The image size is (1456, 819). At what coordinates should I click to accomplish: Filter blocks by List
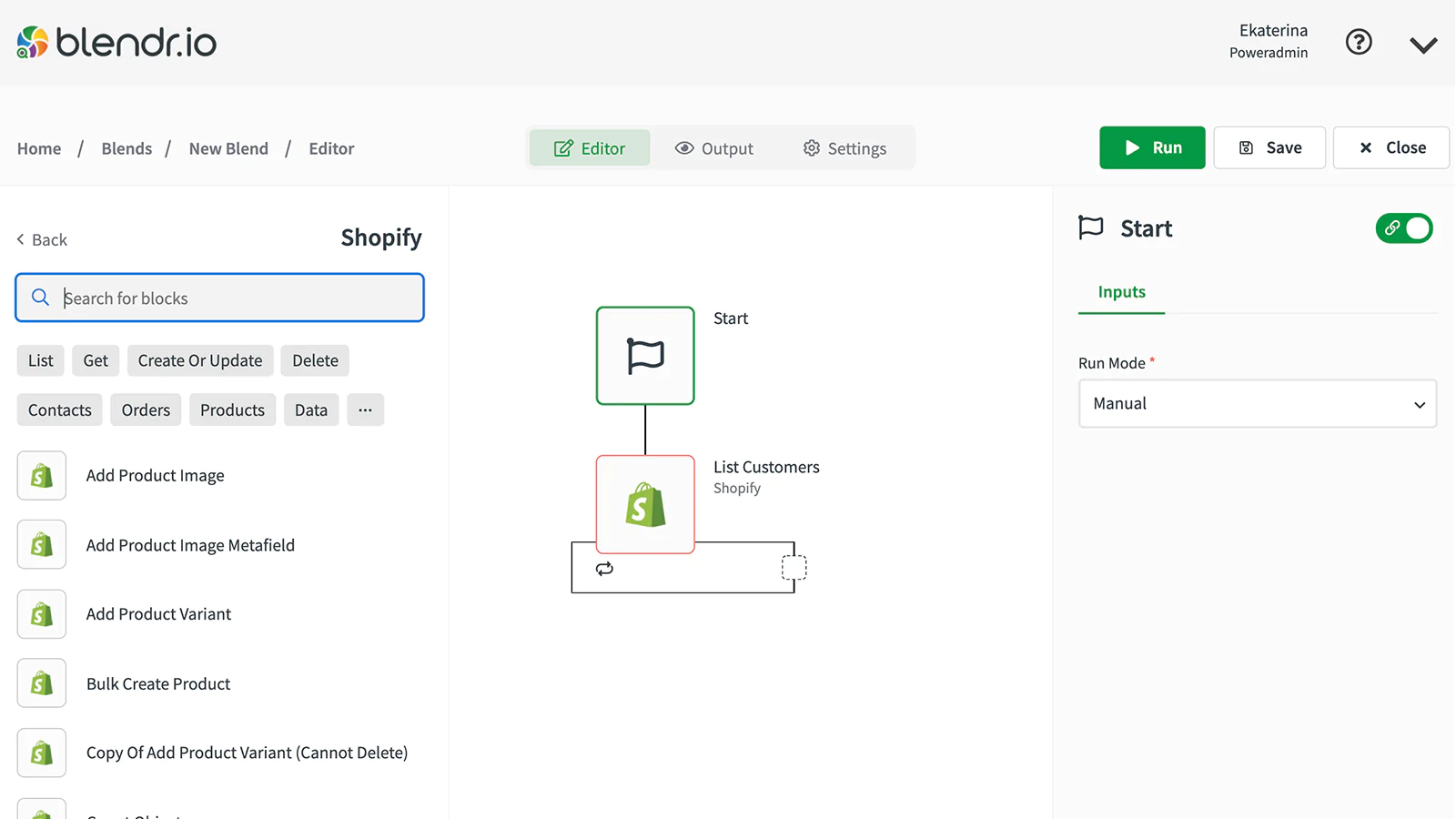(x=41, y=360)
